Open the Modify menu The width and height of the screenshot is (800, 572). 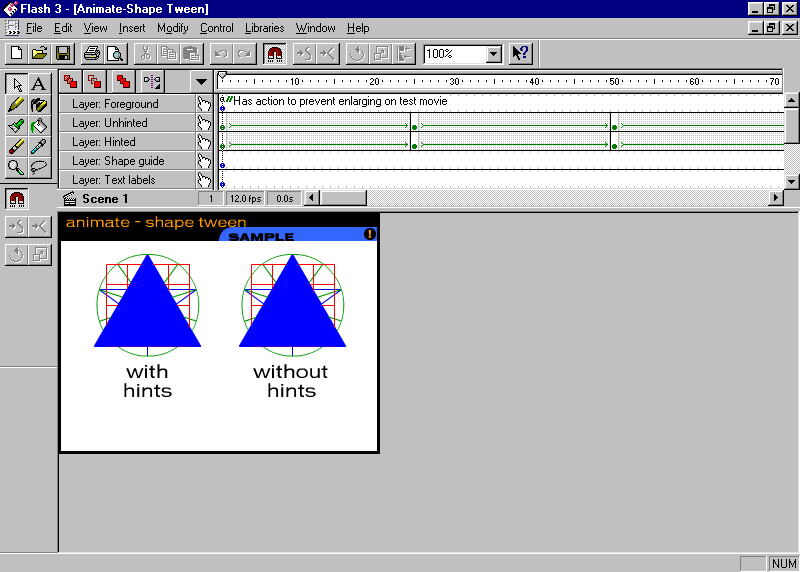(172, 28)
